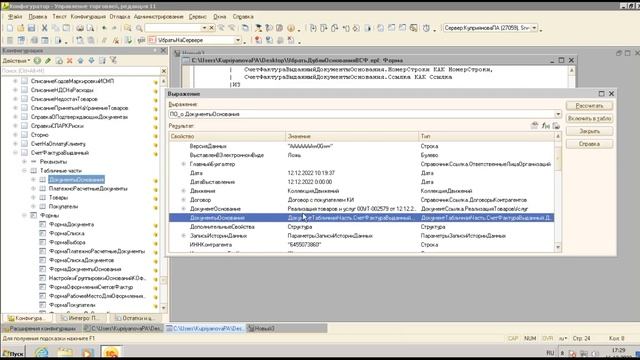Click the Рассчитать button
This screenshot has width=640, height=360.
[x=589, y=106]
